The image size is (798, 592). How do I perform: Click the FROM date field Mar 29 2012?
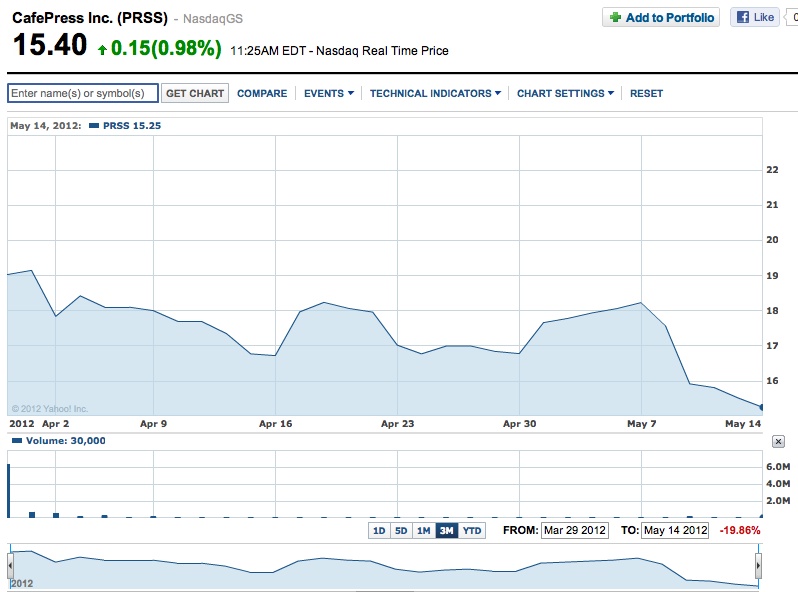(575, 530)
